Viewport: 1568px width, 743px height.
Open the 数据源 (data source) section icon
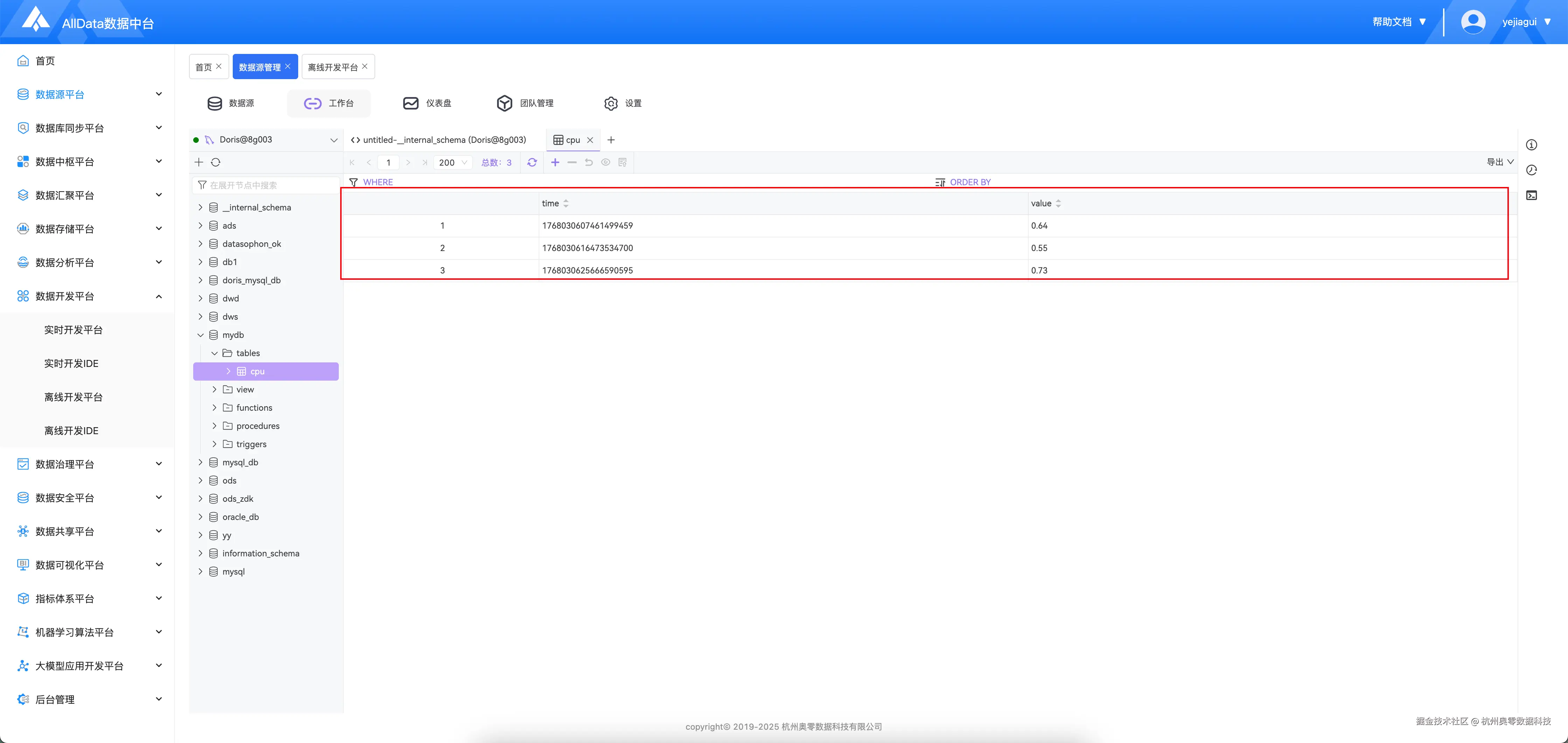click(214, 103)
